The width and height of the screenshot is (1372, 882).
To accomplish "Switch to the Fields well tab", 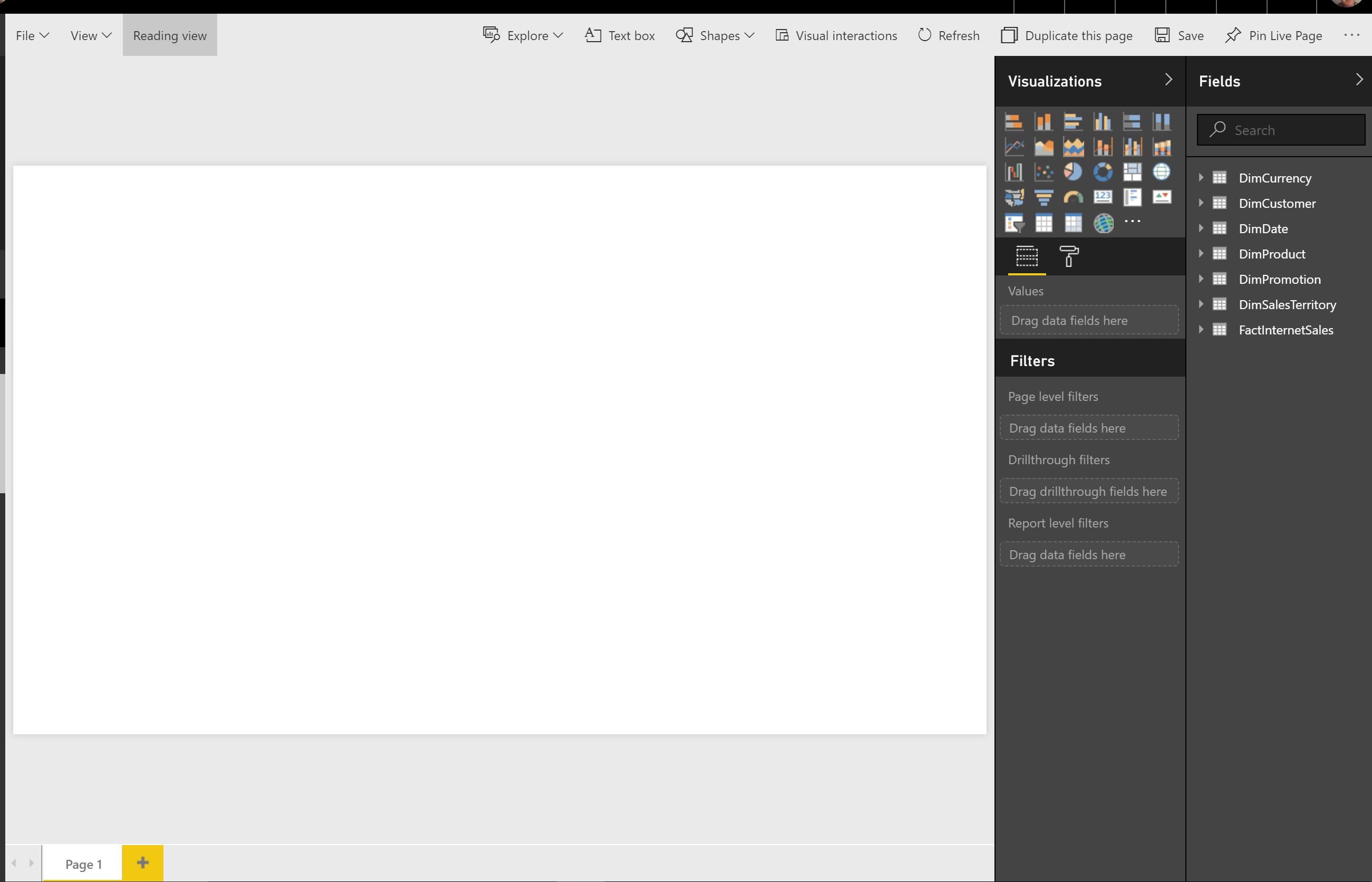I will point(1027,256).
